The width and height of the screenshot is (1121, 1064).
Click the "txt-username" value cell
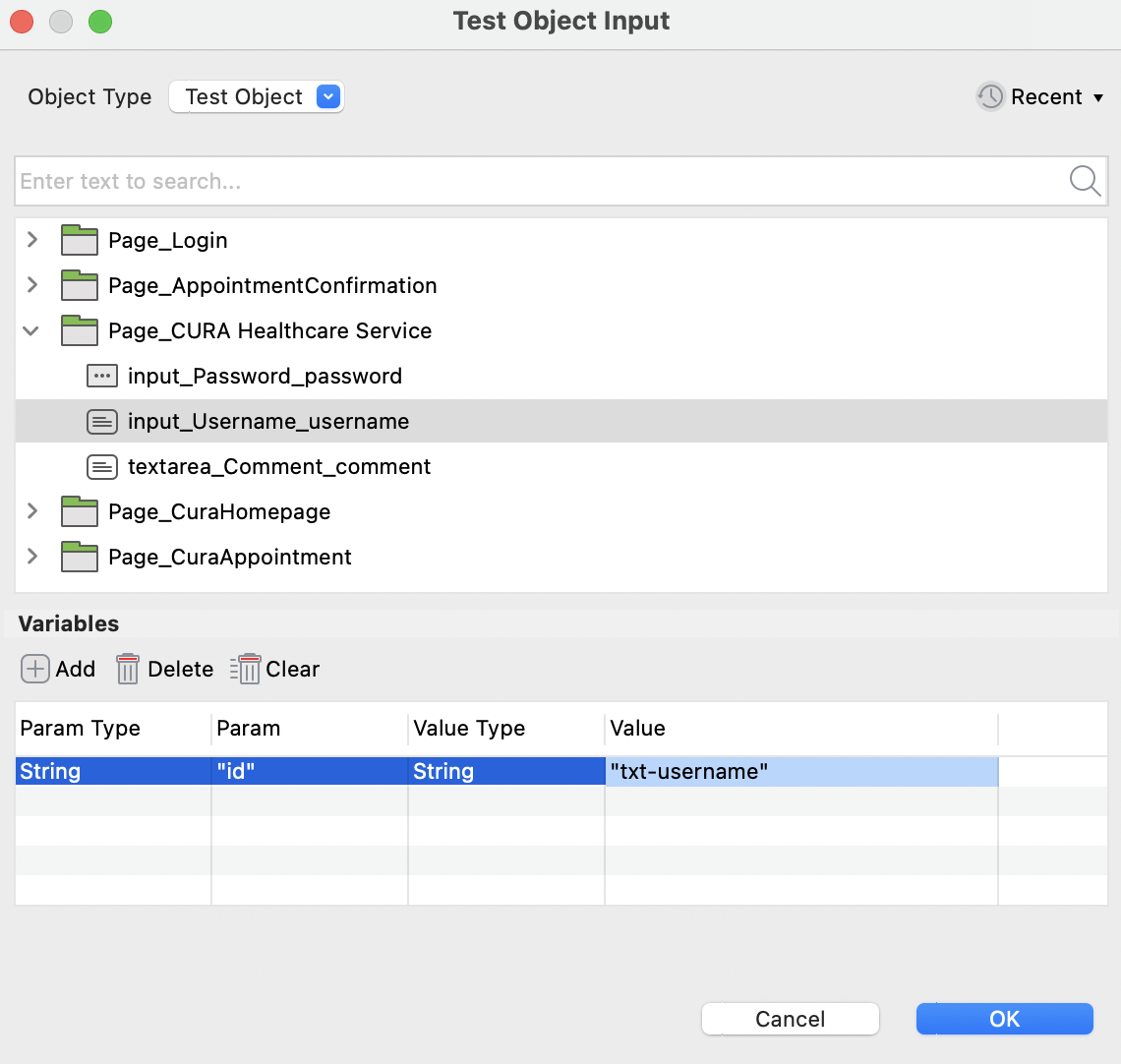click(x=800, y=771)
